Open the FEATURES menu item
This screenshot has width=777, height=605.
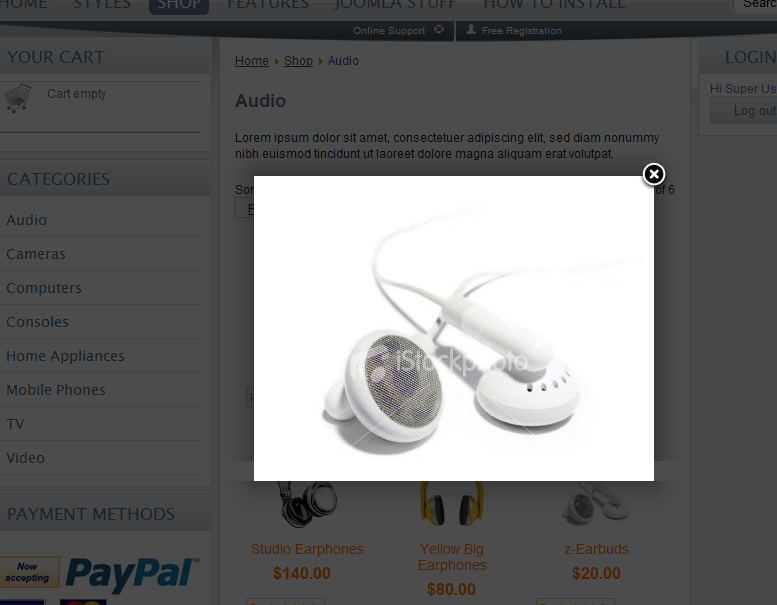coord(268,5)
